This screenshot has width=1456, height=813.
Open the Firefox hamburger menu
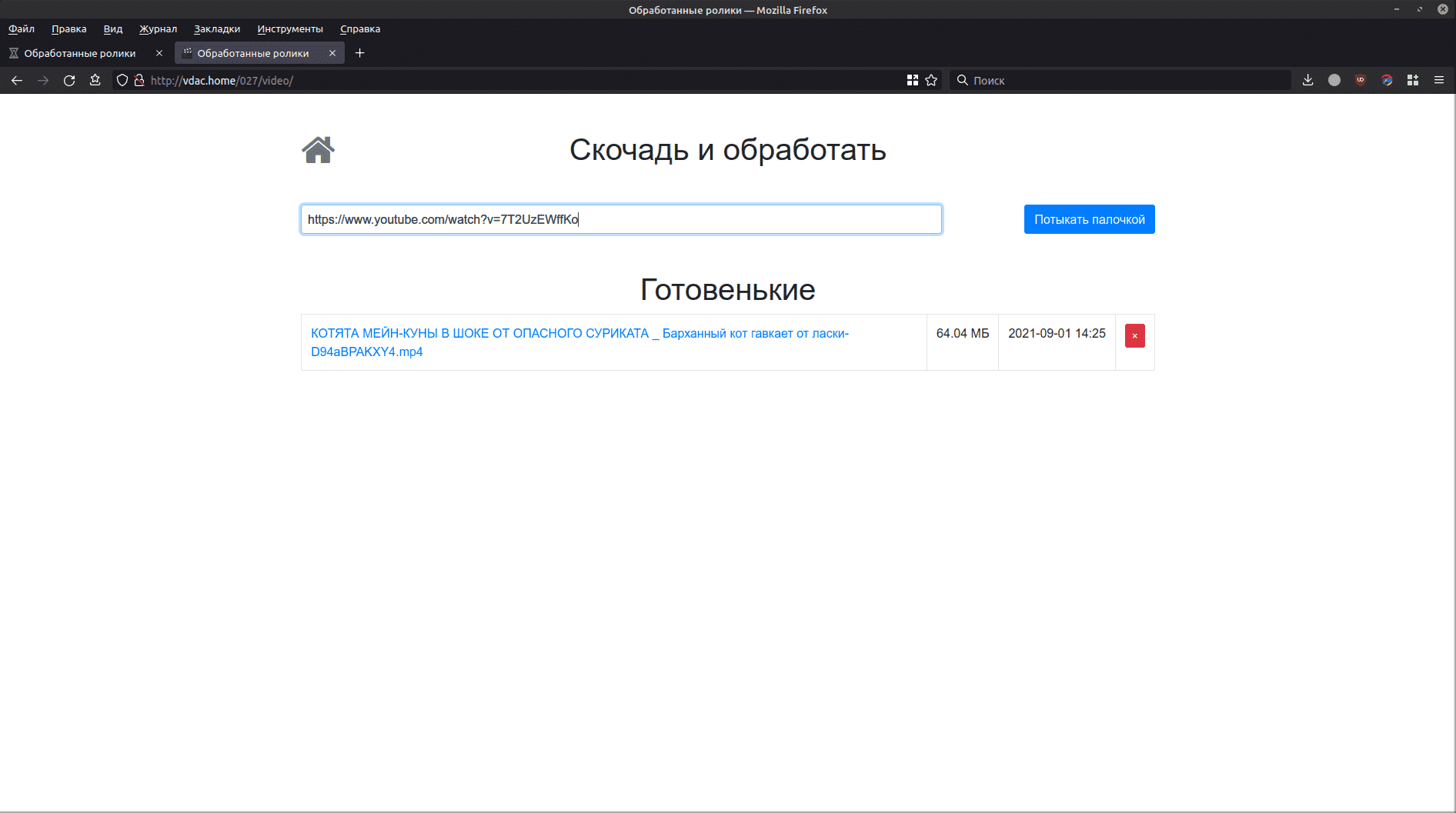[1438, 81]
